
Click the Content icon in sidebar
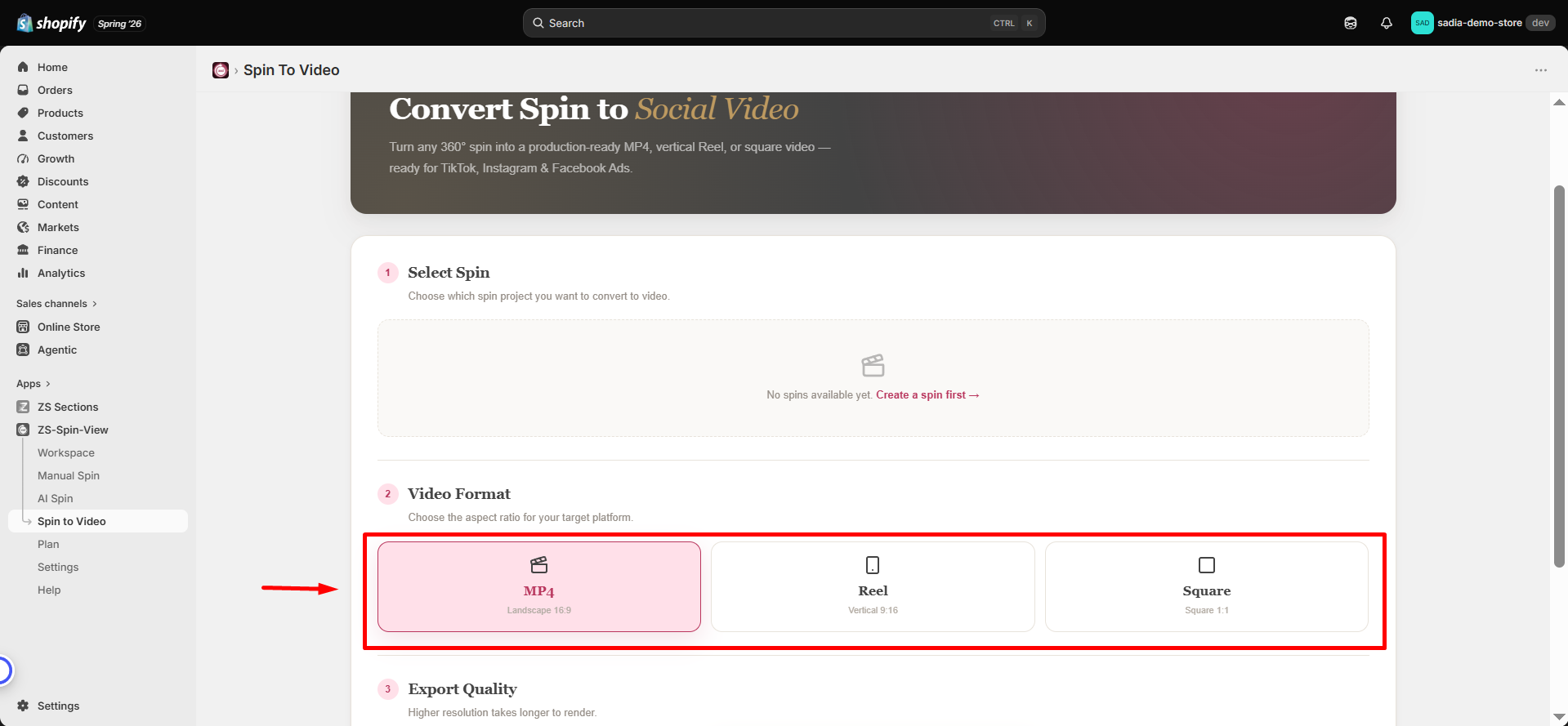23,204
